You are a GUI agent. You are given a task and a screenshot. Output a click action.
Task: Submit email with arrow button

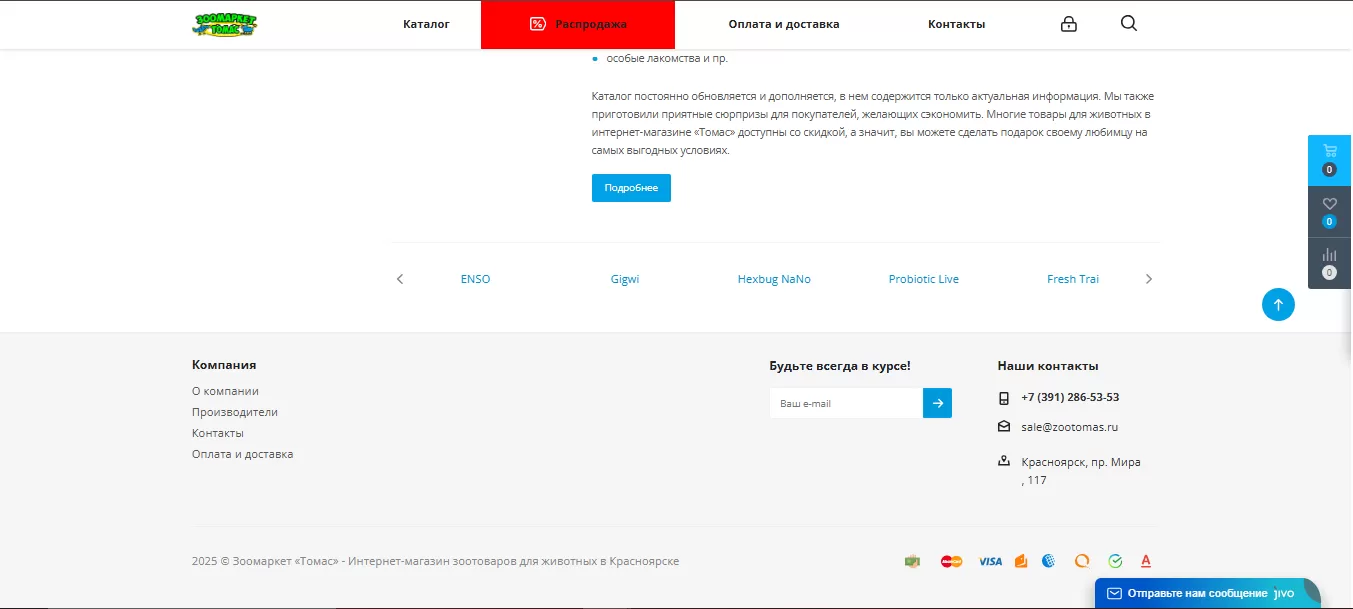pos(937,403)
